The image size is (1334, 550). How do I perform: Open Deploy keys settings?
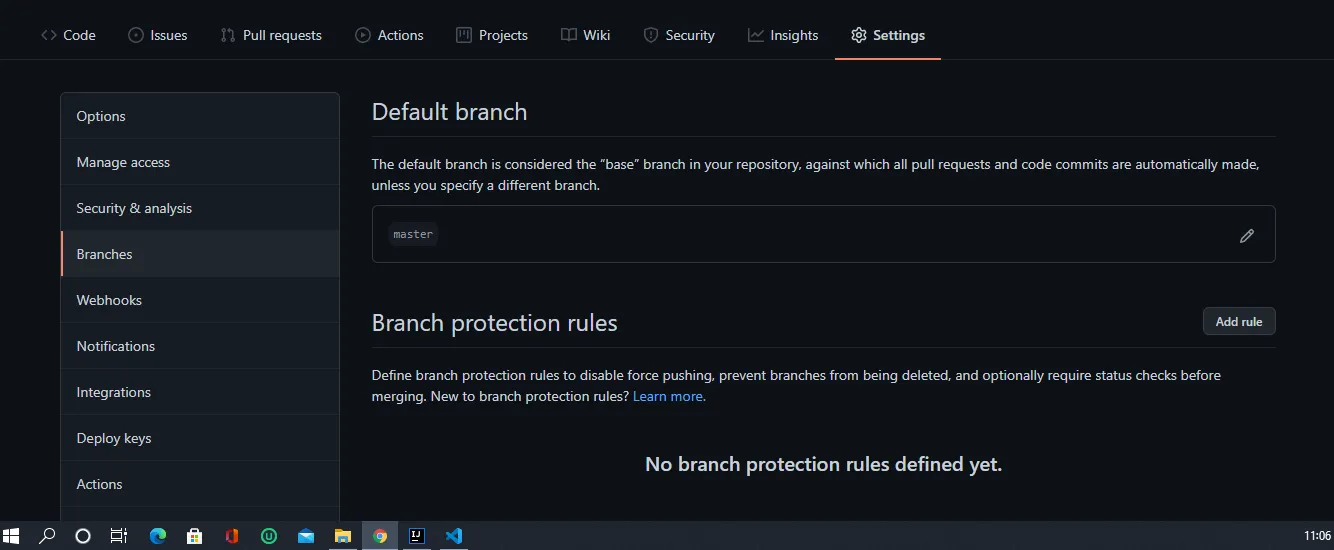[x=114, y=438]
